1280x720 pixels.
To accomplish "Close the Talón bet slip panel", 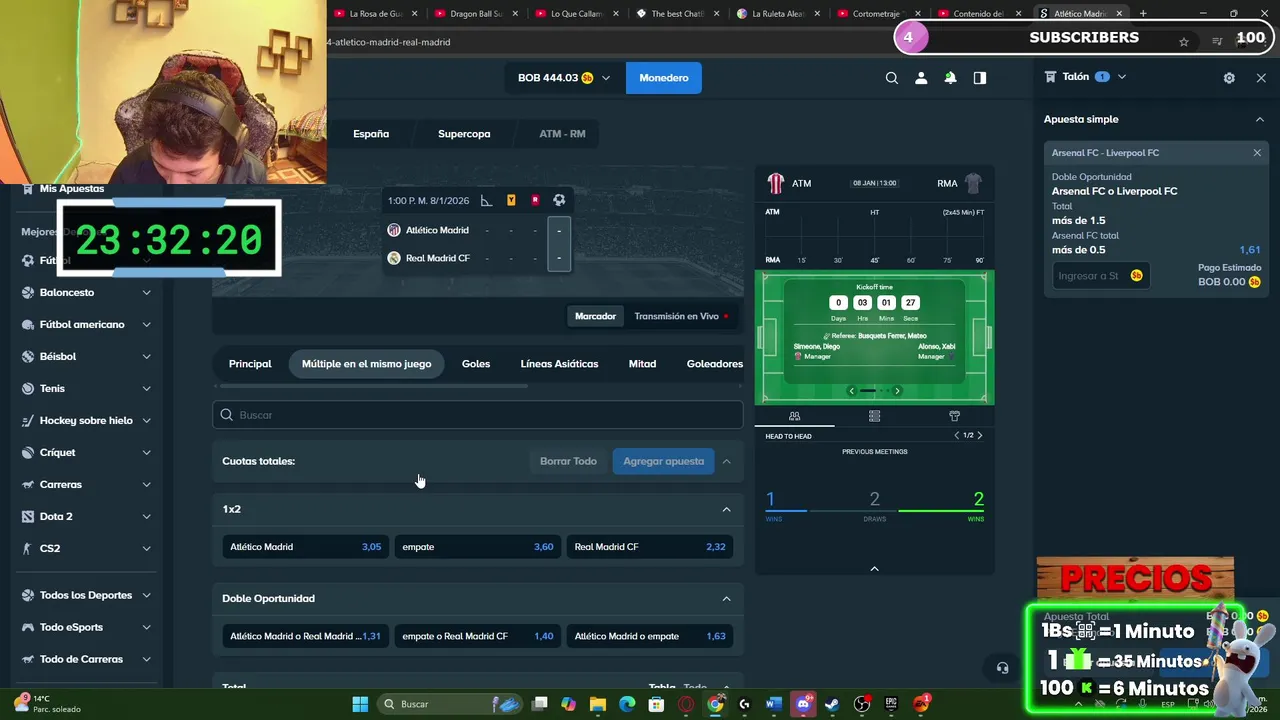I will pos(1261,78).
